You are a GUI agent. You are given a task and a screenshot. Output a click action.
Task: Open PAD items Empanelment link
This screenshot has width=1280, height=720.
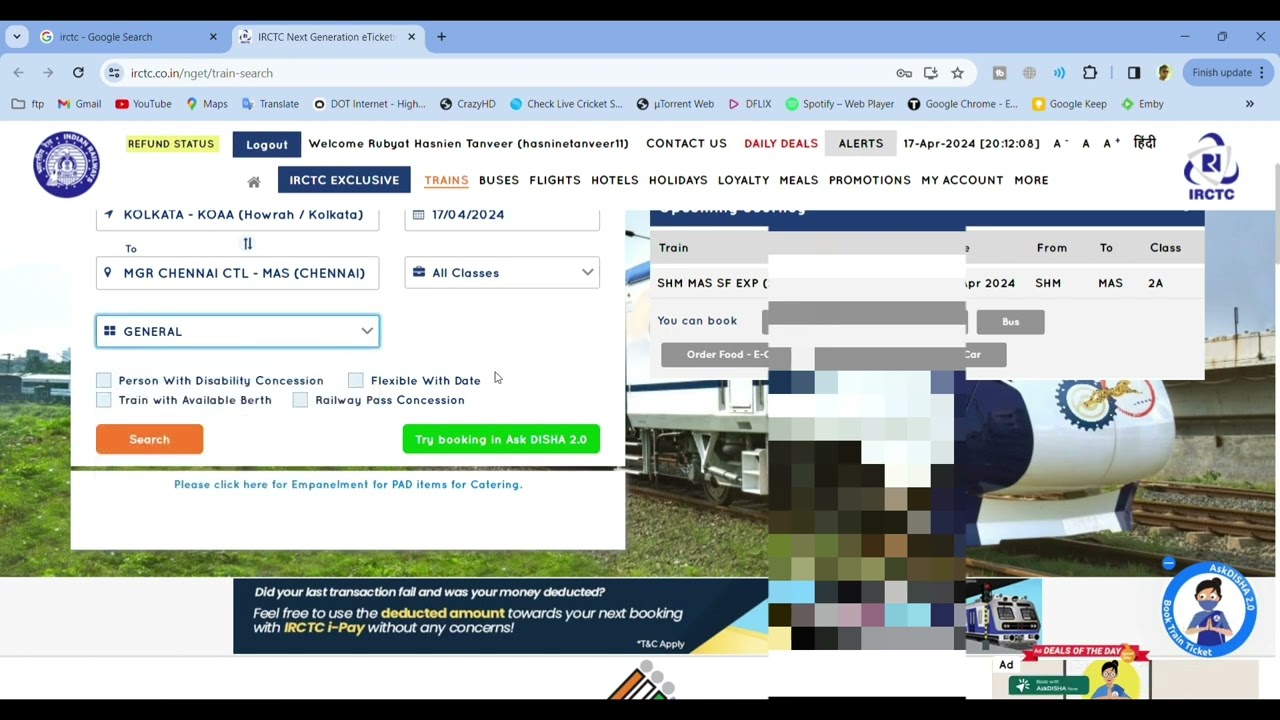point(348,484)
